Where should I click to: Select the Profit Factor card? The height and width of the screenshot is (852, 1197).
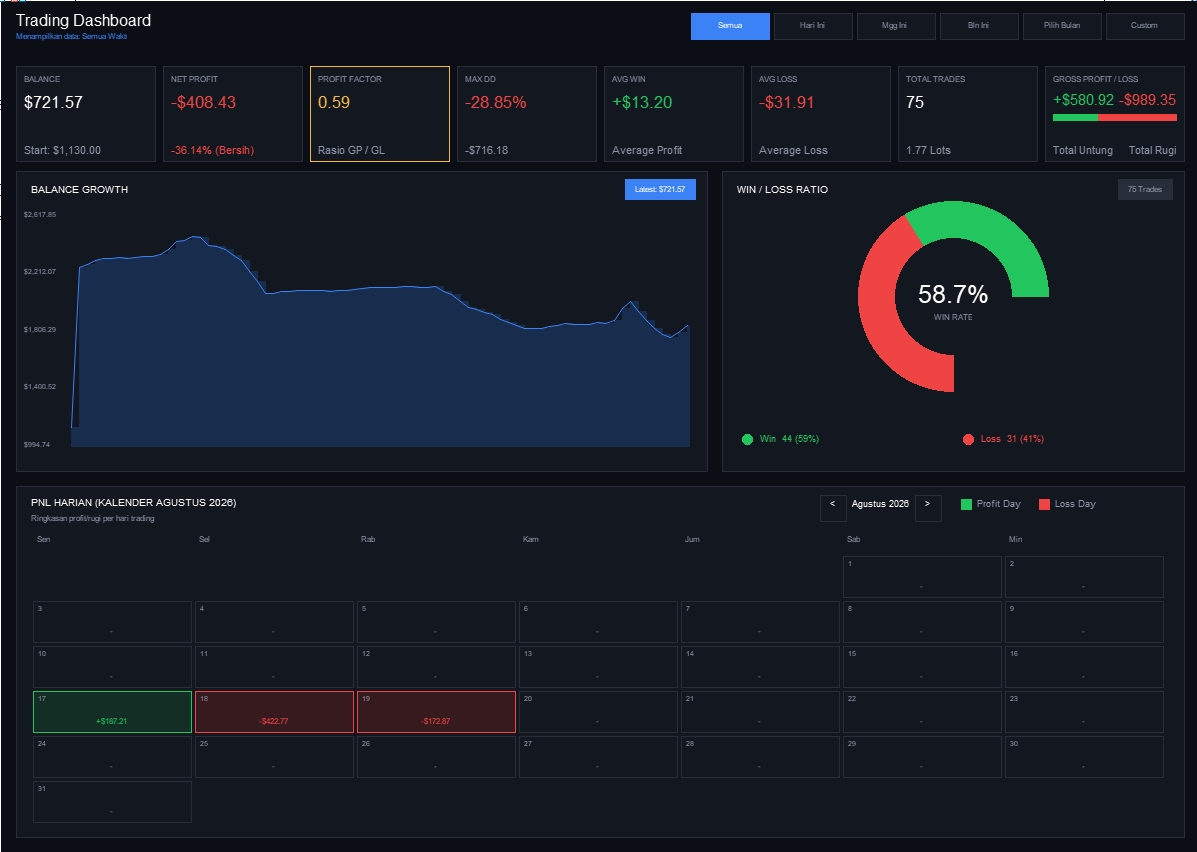click(x=379, y=114)
